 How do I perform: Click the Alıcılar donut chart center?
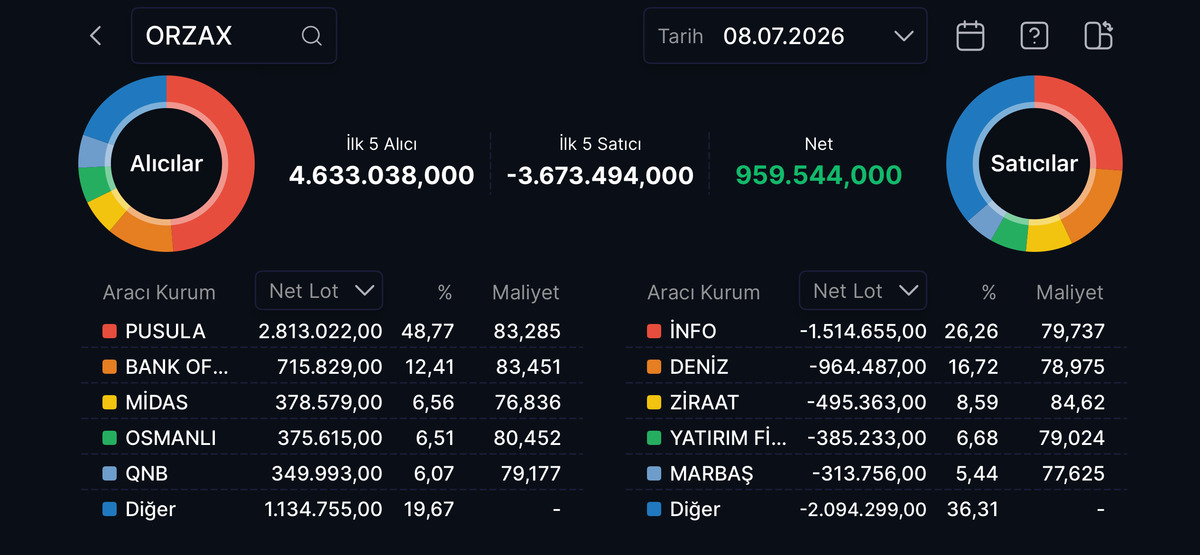click(x=166, y=164)
